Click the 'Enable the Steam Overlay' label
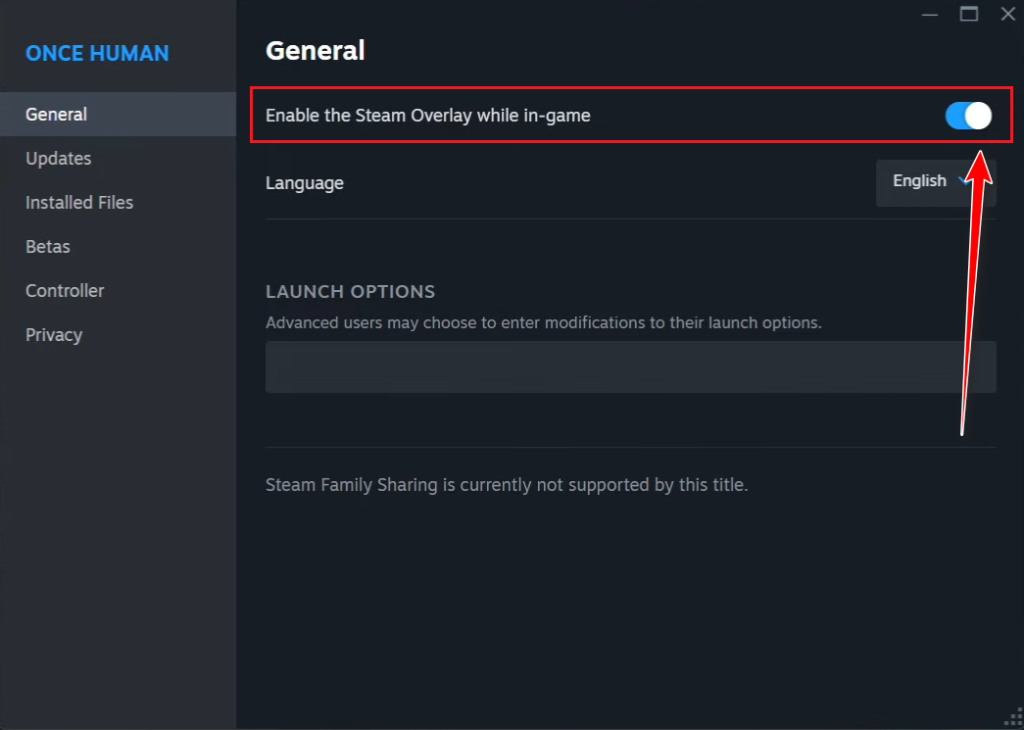This screenshot has width=1024, height=730. [x=428, y=116]
